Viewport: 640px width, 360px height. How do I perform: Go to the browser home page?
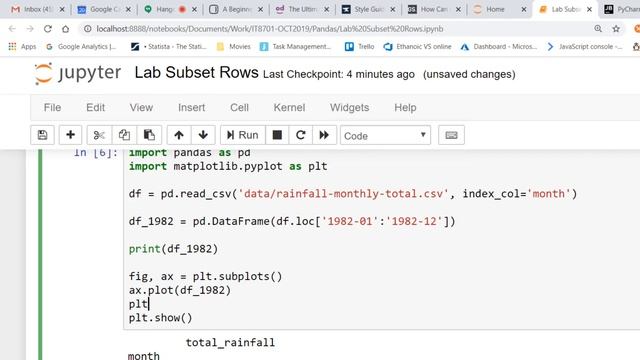[x=65, y=29]
